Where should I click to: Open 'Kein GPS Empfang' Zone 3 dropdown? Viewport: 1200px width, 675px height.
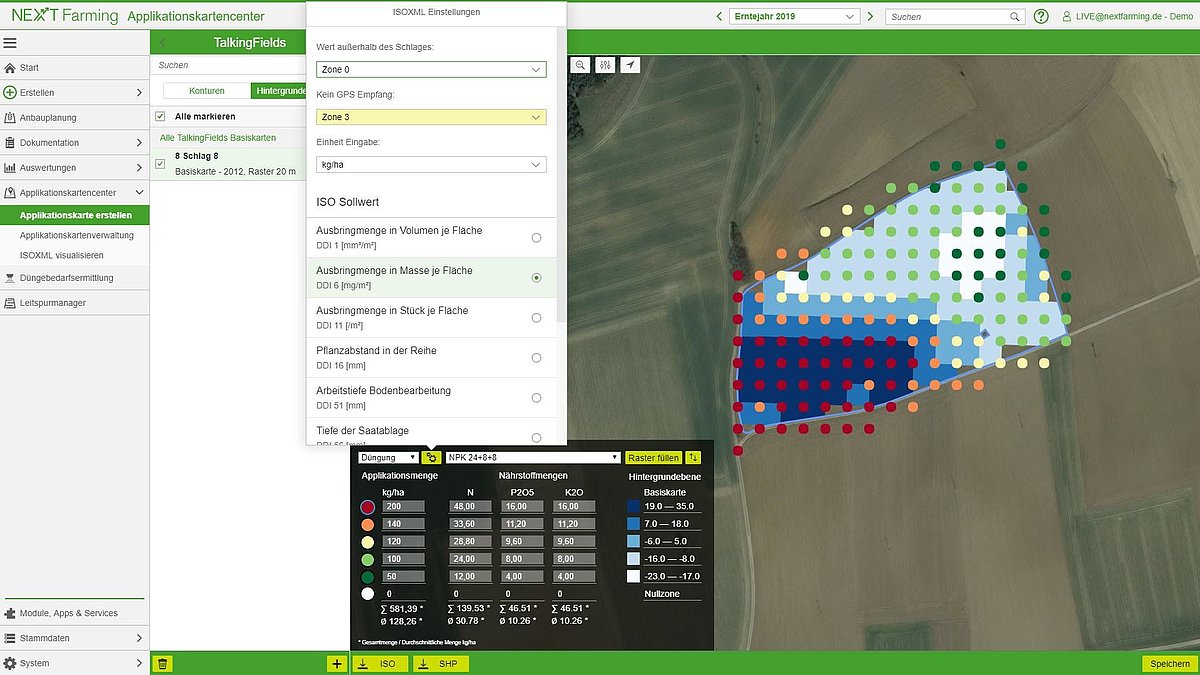(x=431, y=117)
